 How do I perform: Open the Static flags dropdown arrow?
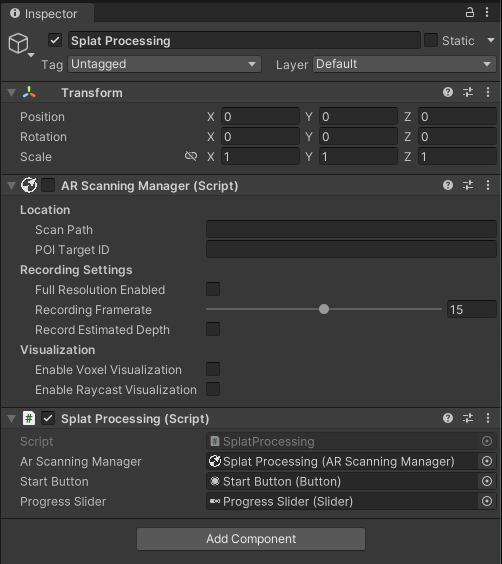pyautogui.click(x=491, y=40)
